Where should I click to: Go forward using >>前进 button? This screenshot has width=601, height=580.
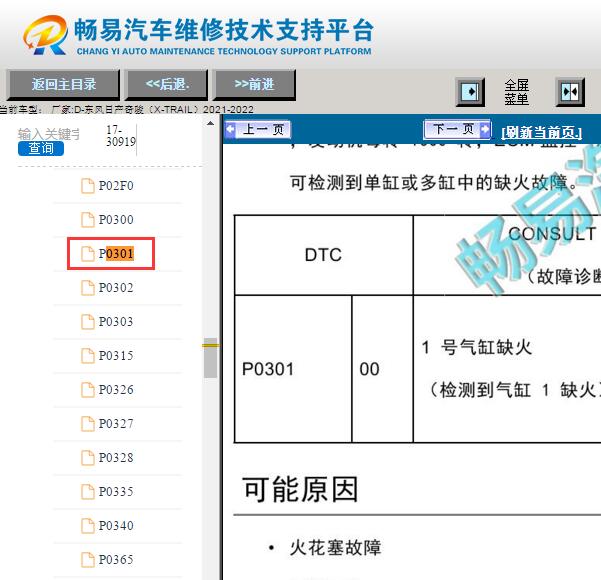[x=254, y=84]
